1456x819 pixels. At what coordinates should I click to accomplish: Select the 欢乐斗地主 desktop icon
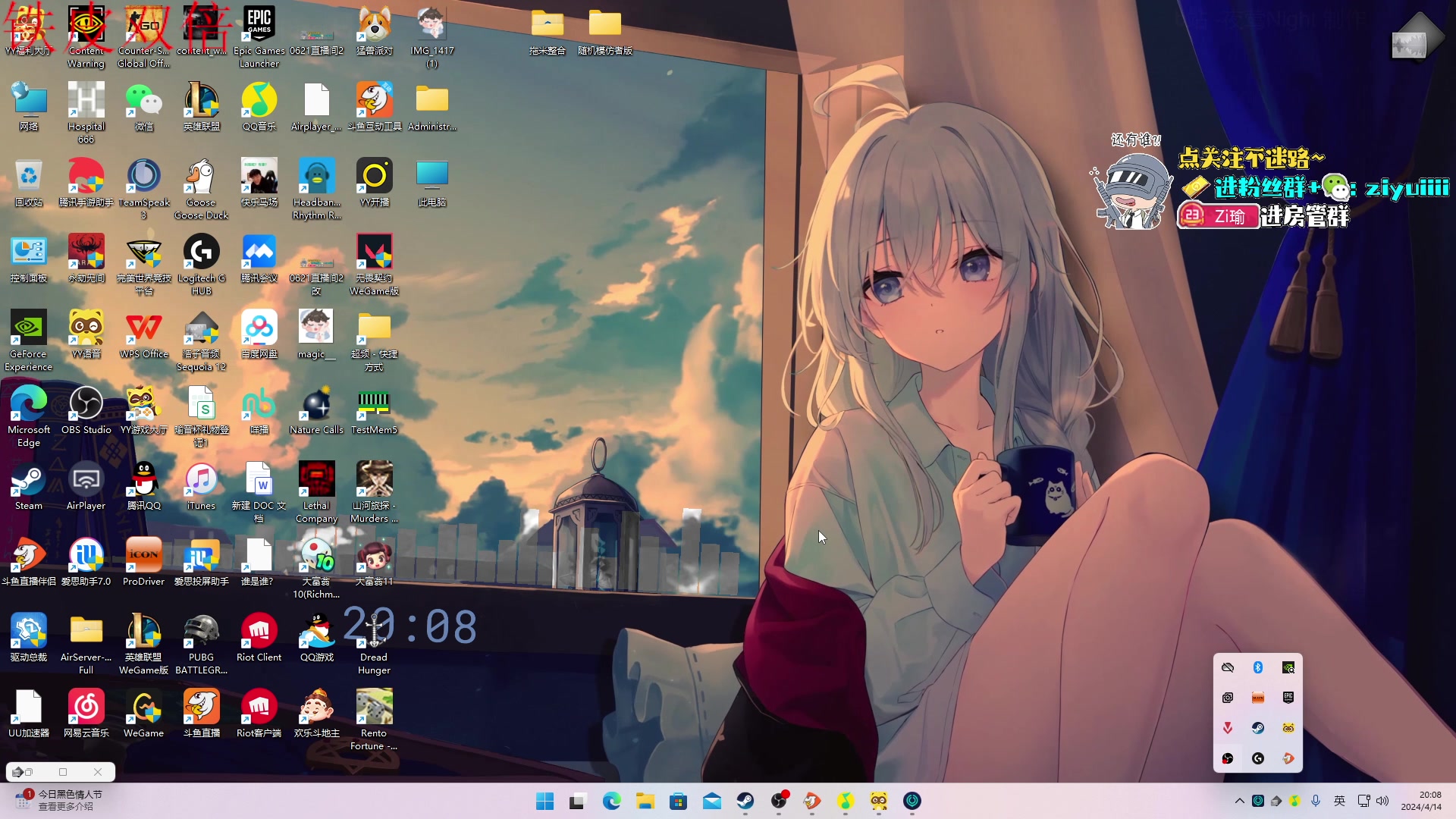[x=317, y=713]
